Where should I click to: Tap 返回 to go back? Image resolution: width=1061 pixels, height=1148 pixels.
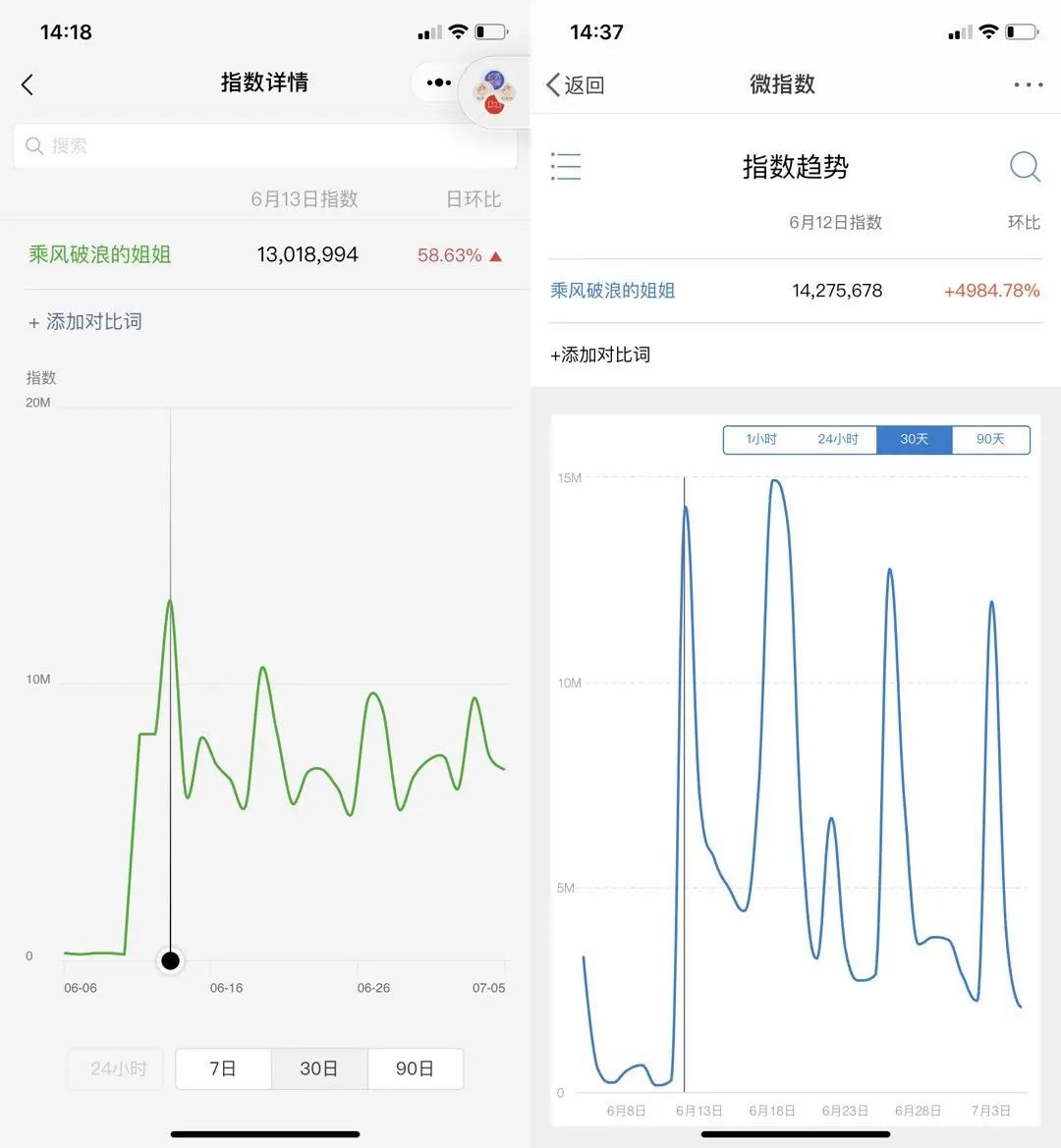pos(576,84)
